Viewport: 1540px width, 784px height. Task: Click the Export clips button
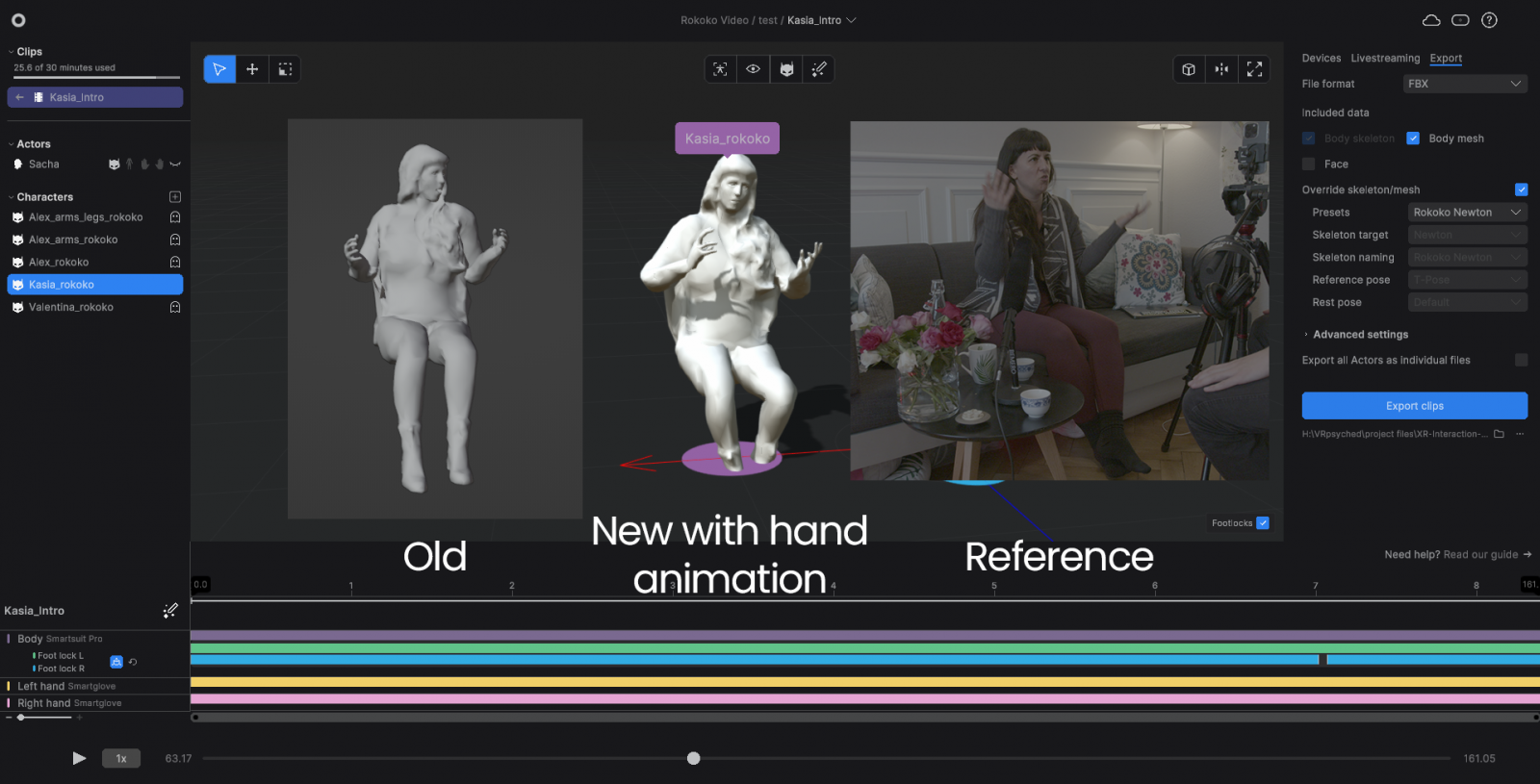point(1415,406)
